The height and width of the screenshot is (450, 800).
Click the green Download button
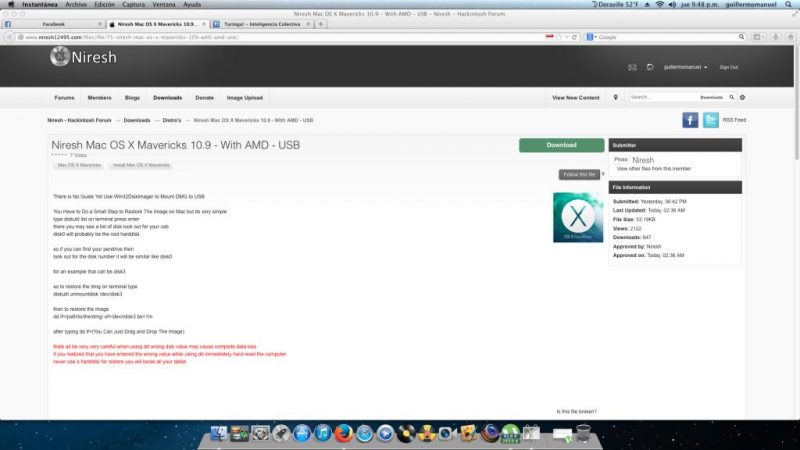click(561, 145)
